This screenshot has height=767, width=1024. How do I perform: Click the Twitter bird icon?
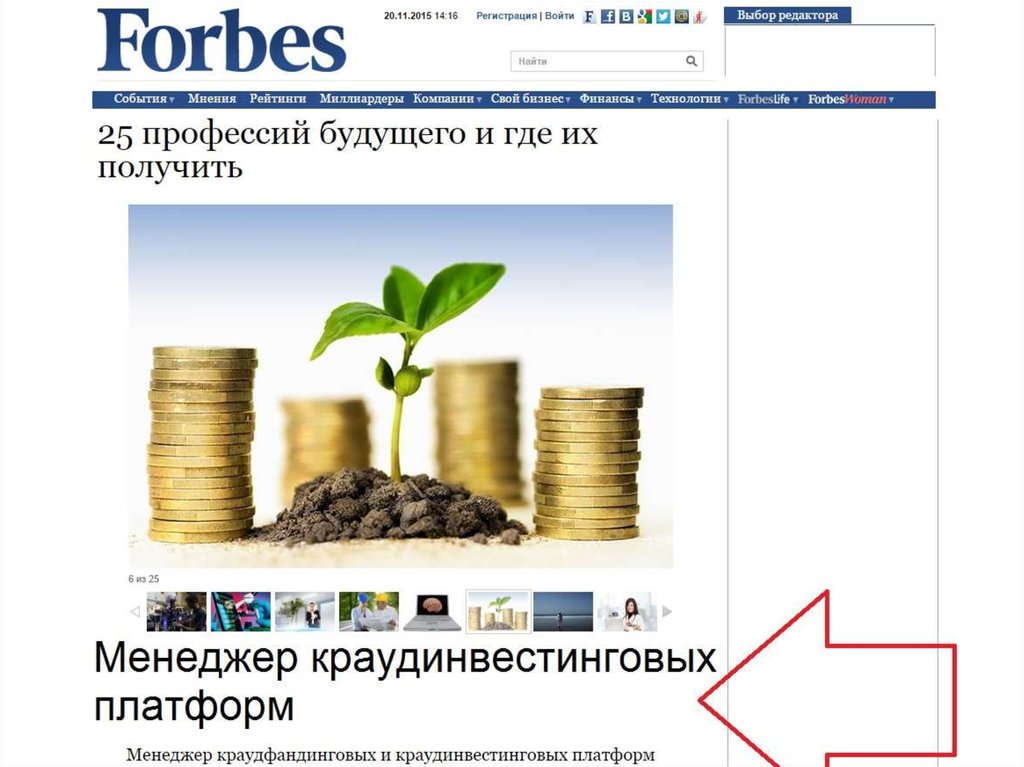tap(663, 16)
